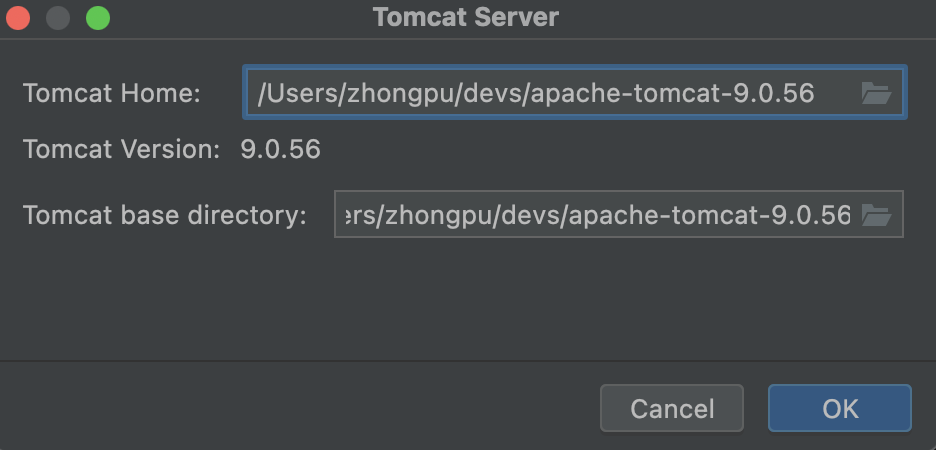The image size is (936, 450).
Task: Confirm the Tomcat settings with OK
Action: pos(839,408)
